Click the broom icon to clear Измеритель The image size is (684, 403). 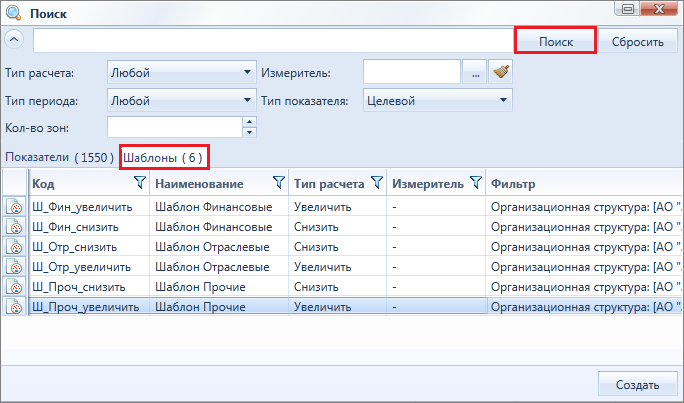coord(500,72)
